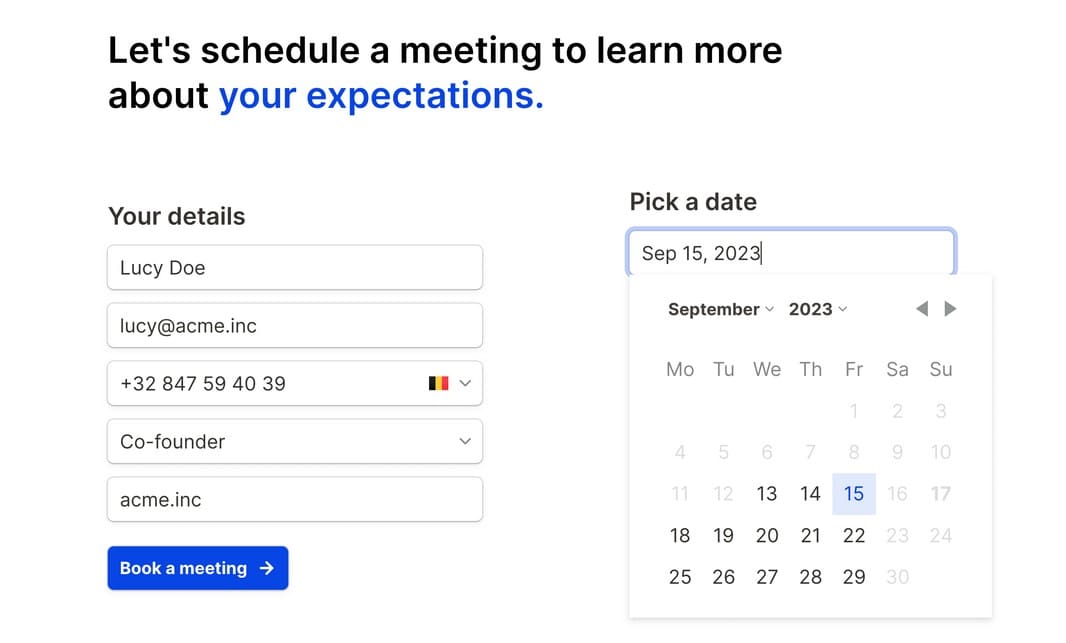Screen dimensions: 1066x643
Task: Click the next month arrow icon
Action: (951, 309)
